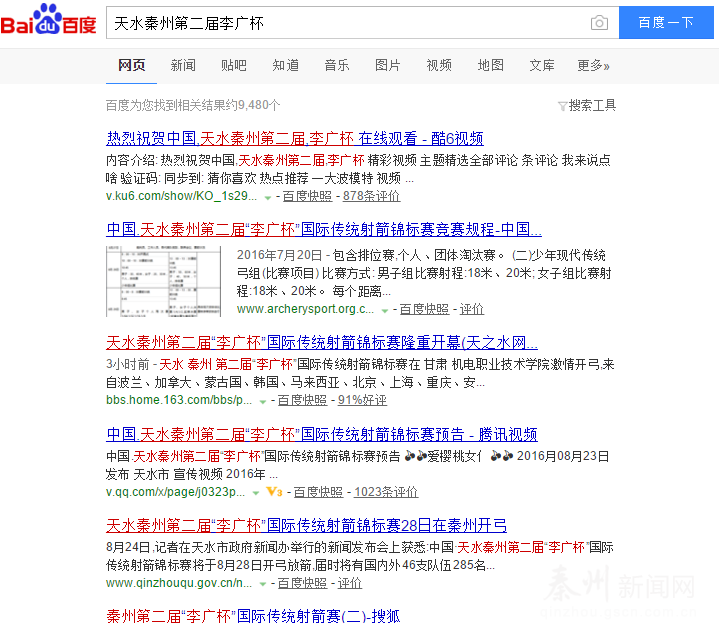Expand dropdown arrow next to bbs.home.163.com URL
719x623 pixels.
(x=263, y=401)
